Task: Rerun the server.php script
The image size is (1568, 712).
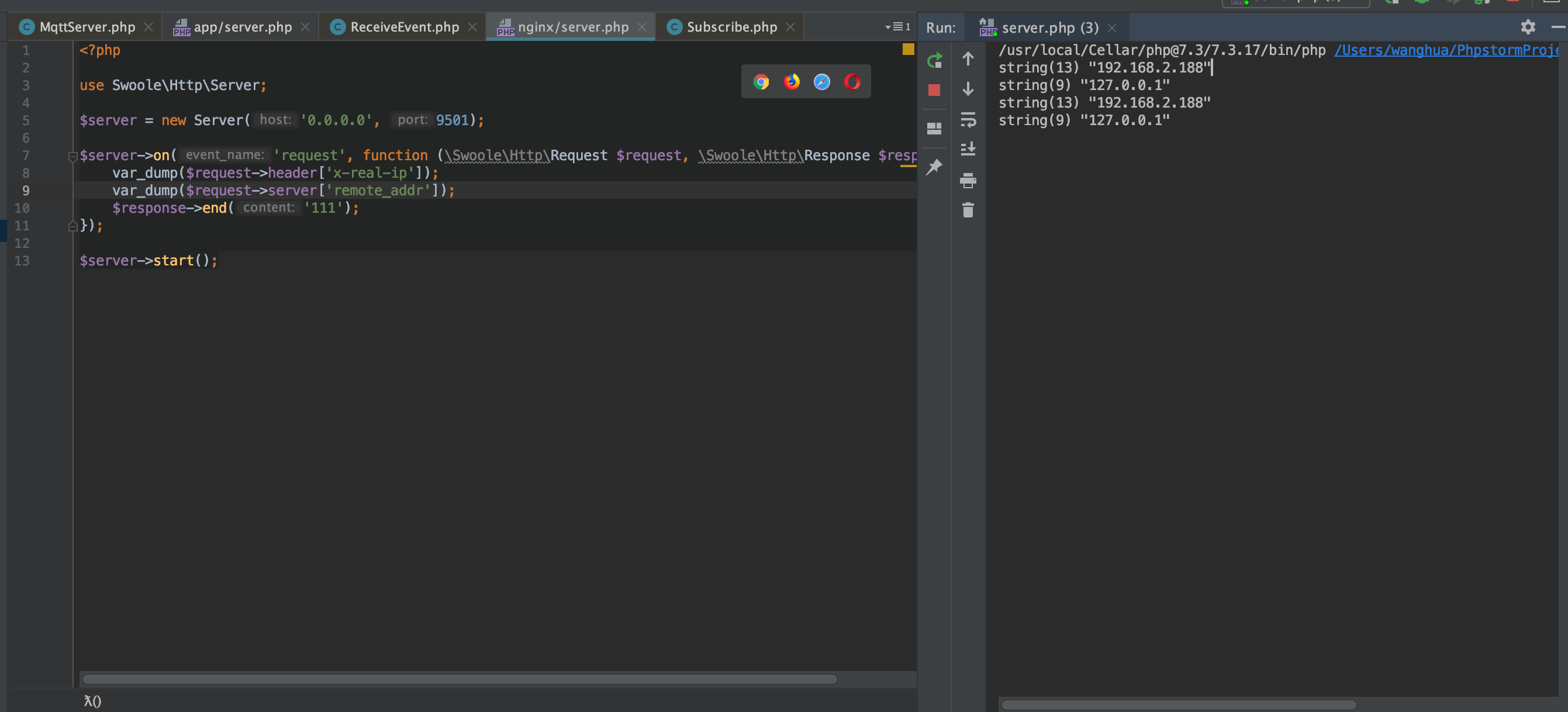Action: click(x=934, y=60)
